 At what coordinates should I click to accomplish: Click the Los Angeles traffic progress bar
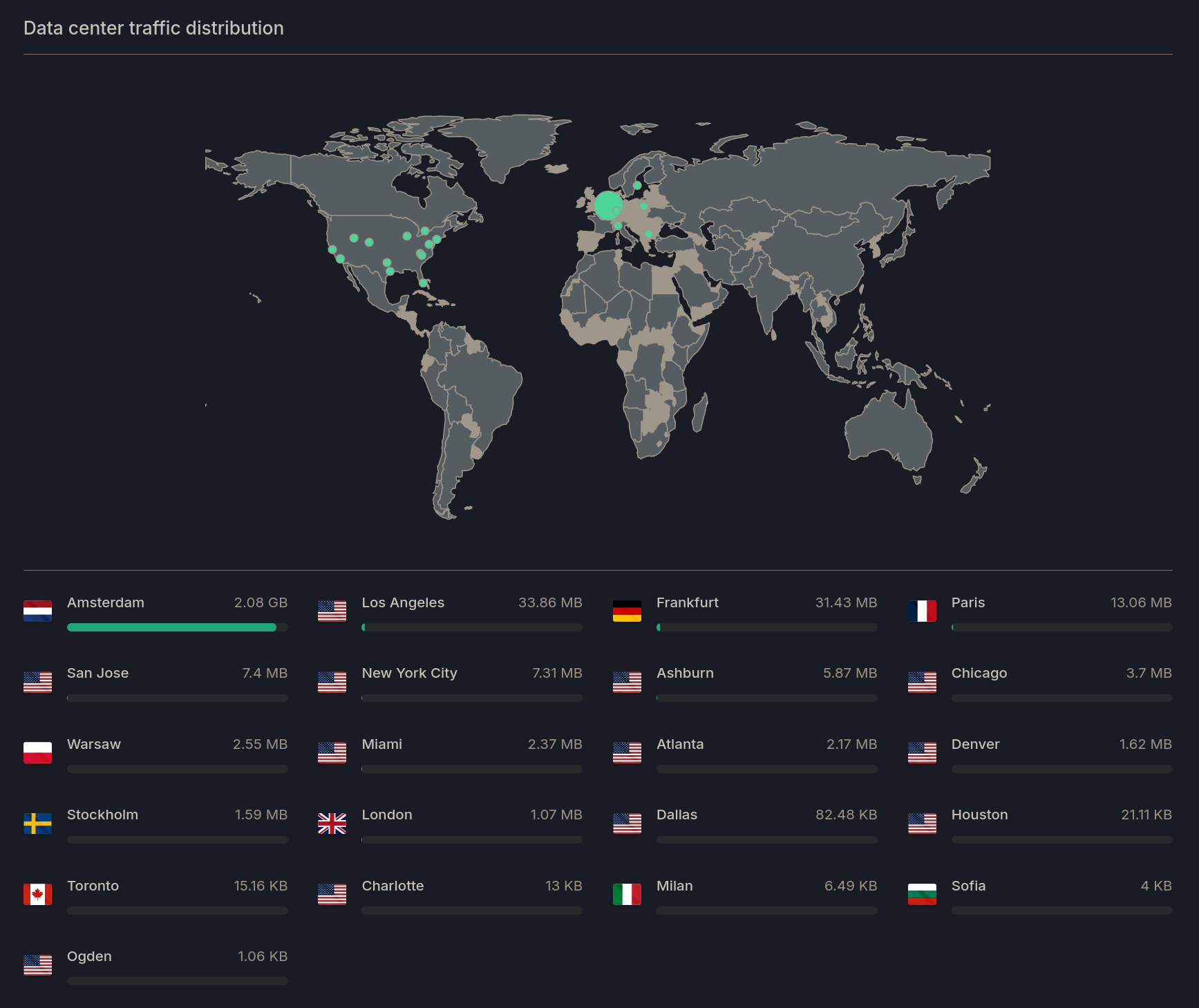(472, 627)
